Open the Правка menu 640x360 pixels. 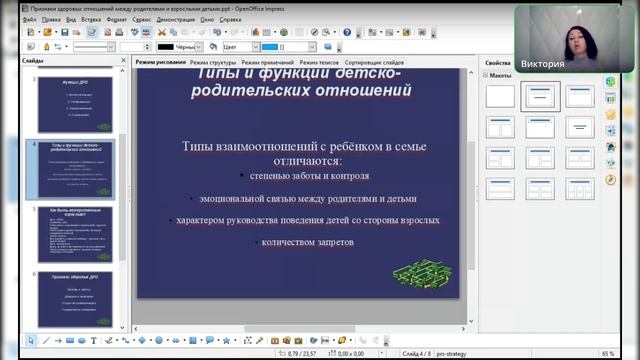[51, 20]
